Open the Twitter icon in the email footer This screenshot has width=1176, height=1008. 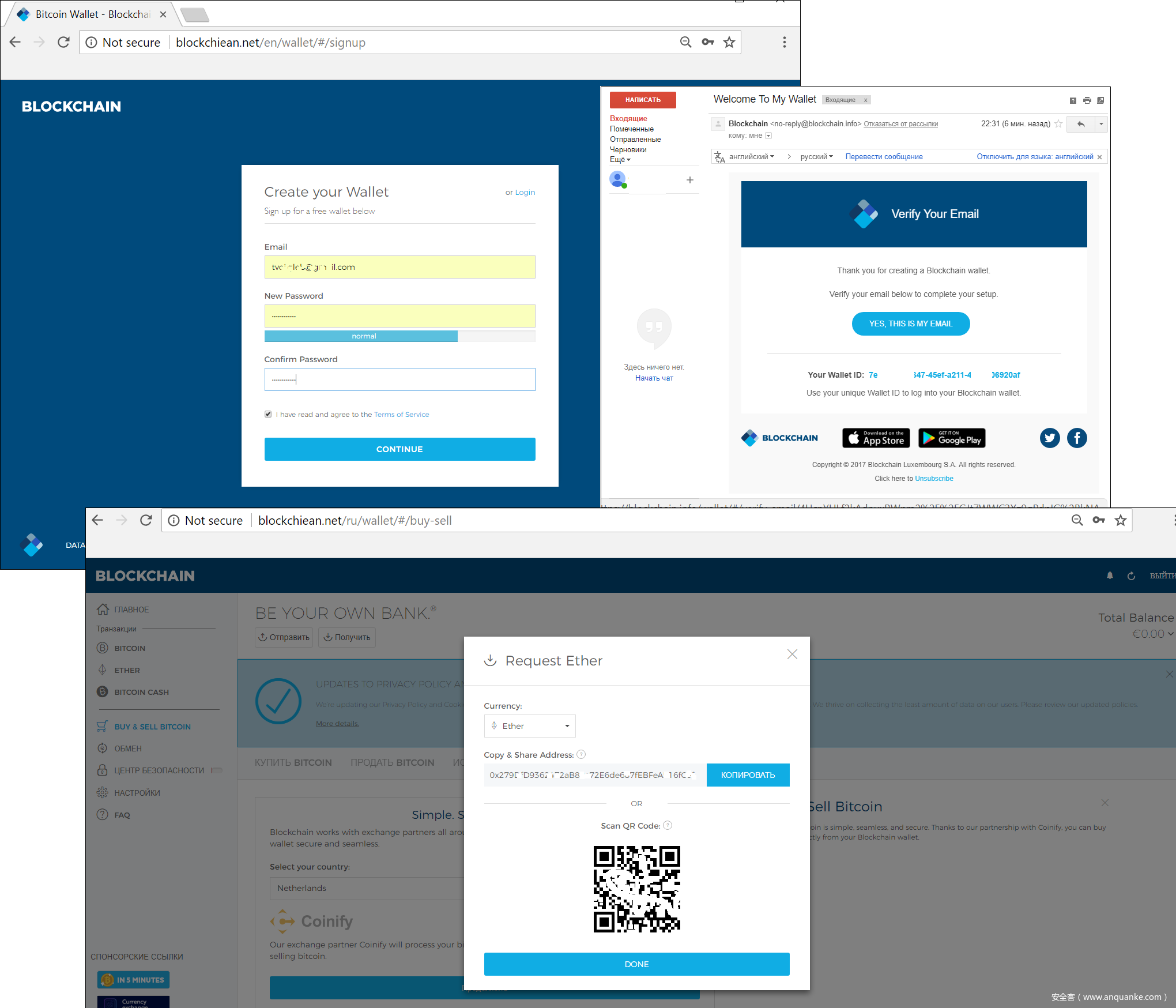click(x=1050, y=438)
